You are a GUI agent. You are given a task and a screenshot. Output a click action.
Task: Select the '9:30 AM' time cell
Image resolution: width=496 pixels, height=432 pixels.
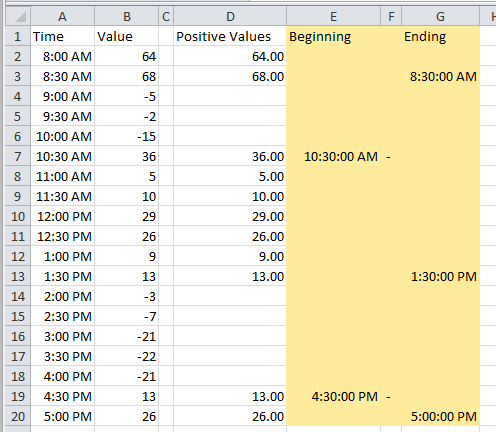pyautogui.click(x=62, y=116)
